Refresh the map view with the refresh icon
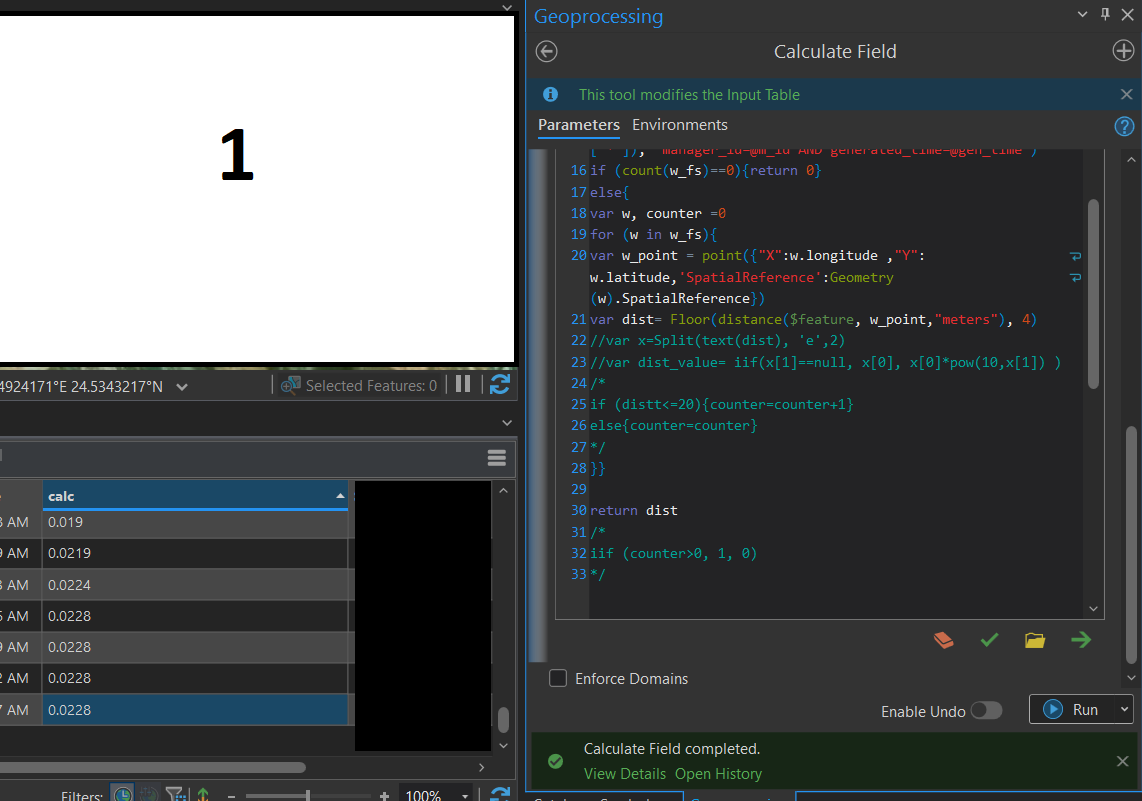1142x801 pixels. pyautogui.click(x=500, y=385)
